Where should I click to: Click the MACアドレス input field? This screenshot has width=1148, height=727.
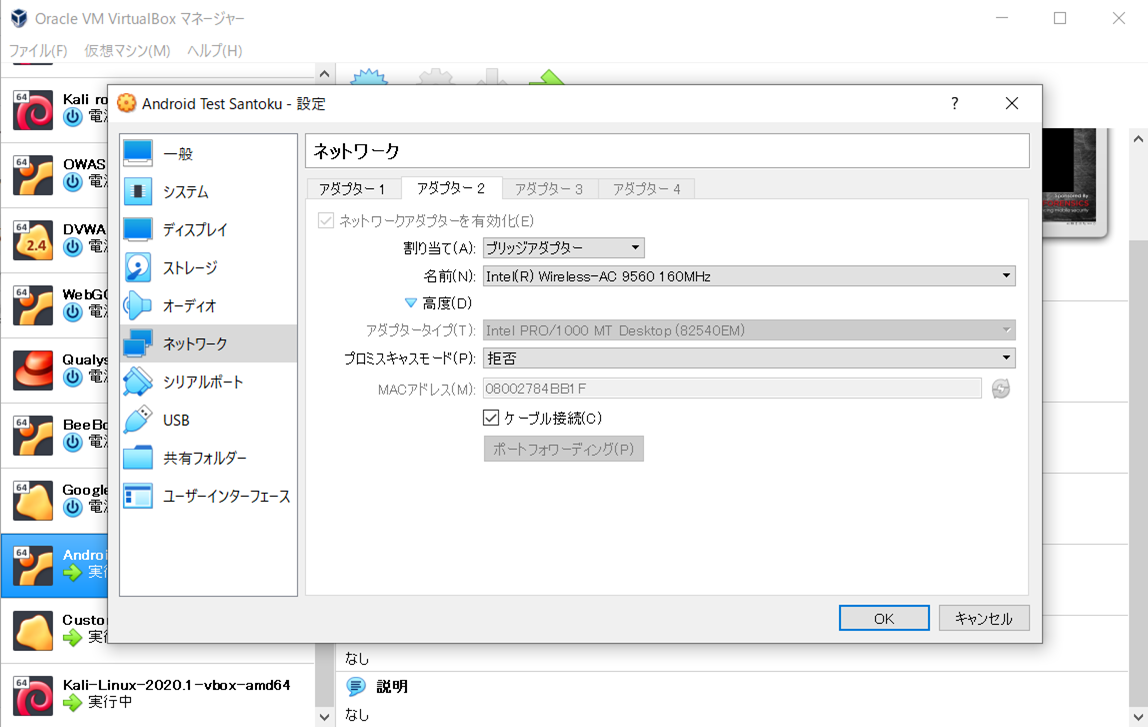(x=732, y=389)
